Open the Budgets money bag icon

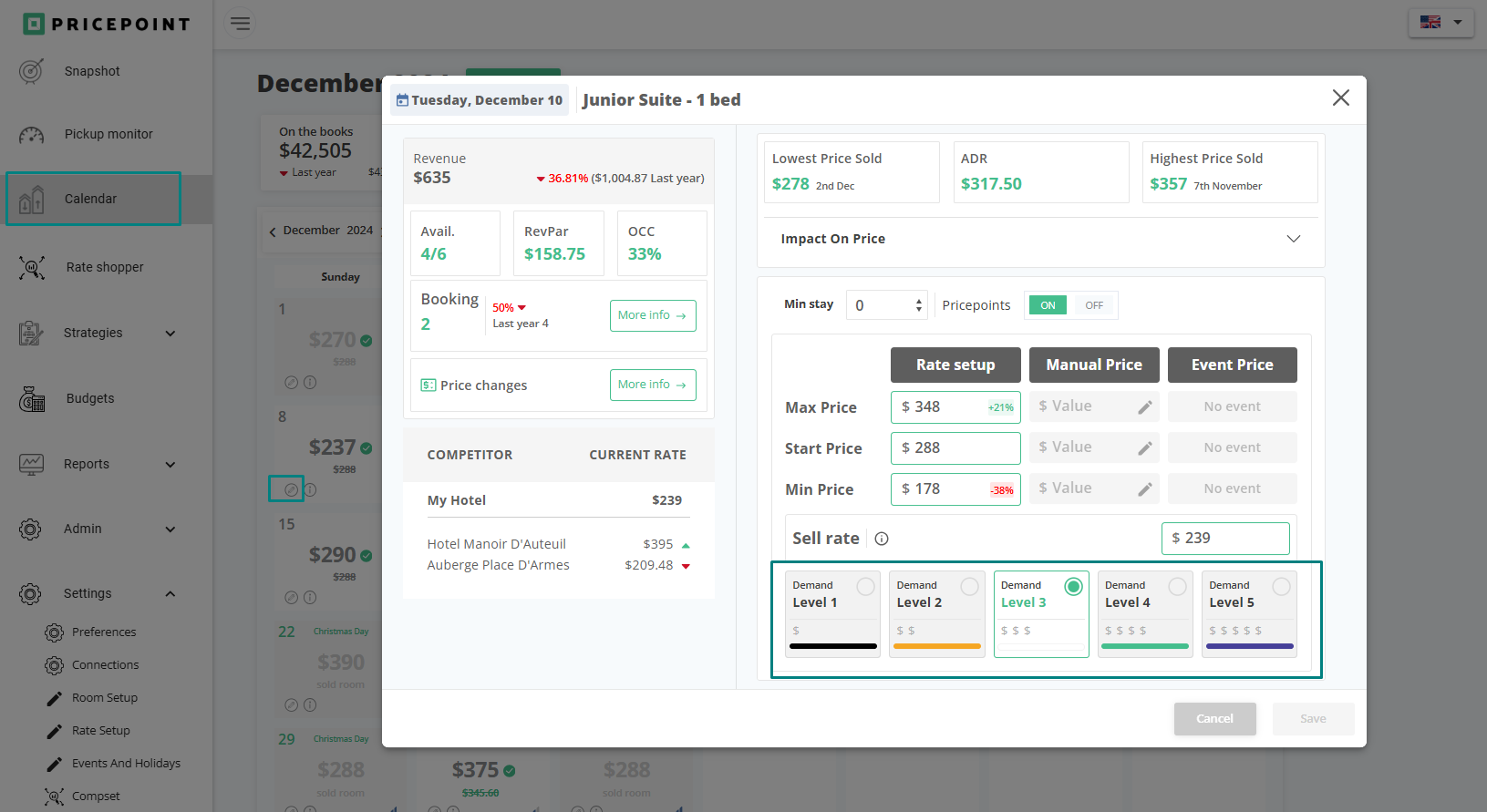coord(31,399)
